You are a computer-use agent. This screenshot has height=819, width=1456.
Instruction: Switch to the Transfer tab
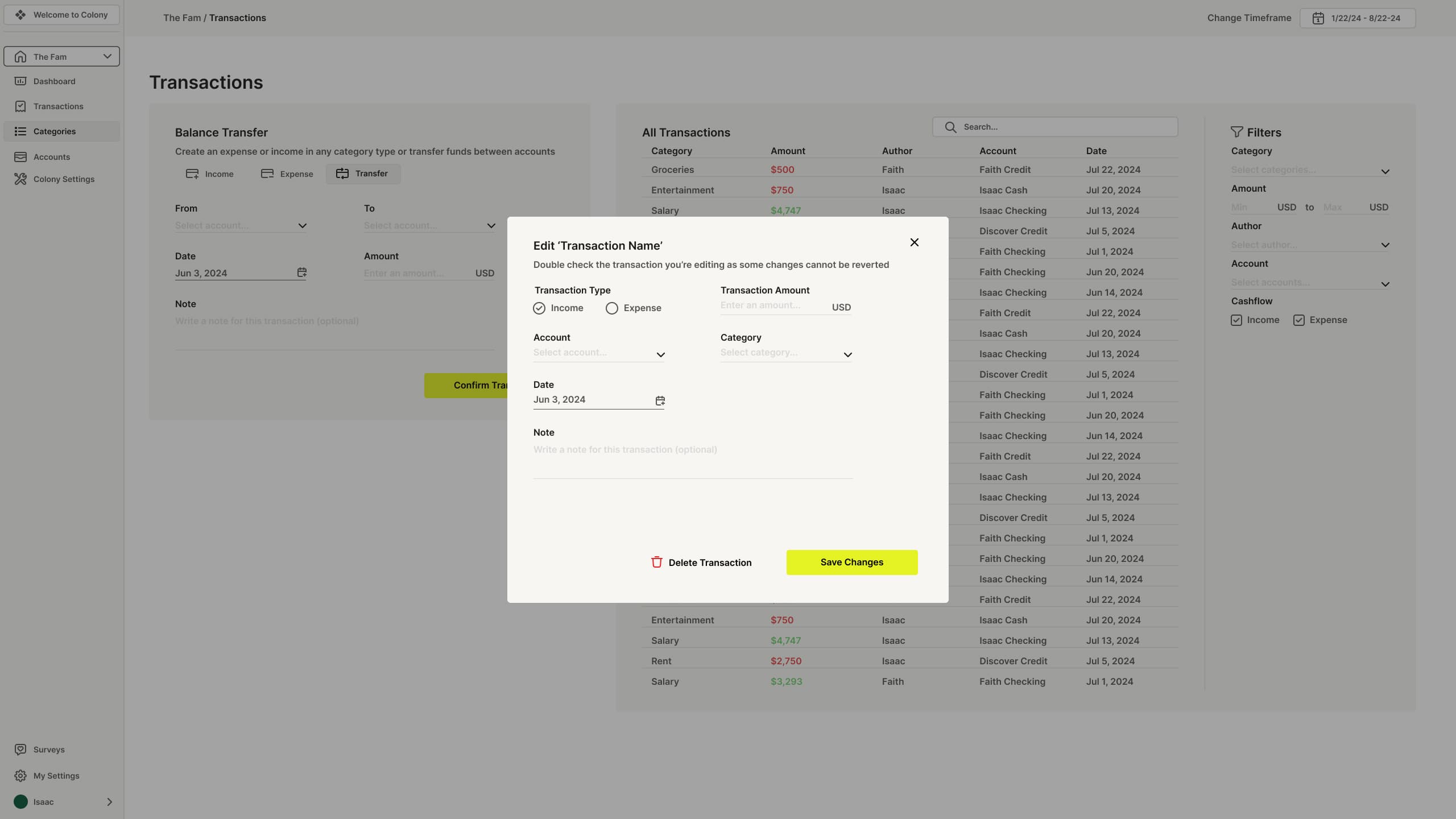coord(363,173)
